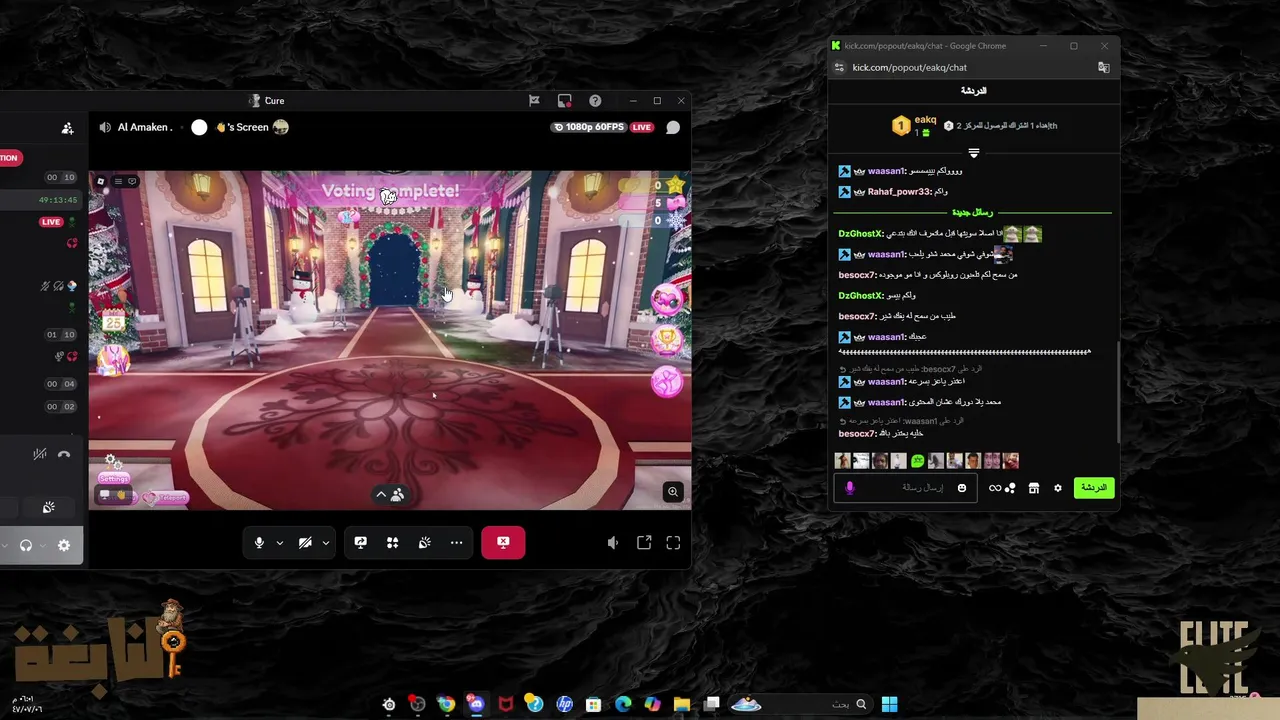
Task: Click the first DzGhostX username in chat
Action: (861, 233)
